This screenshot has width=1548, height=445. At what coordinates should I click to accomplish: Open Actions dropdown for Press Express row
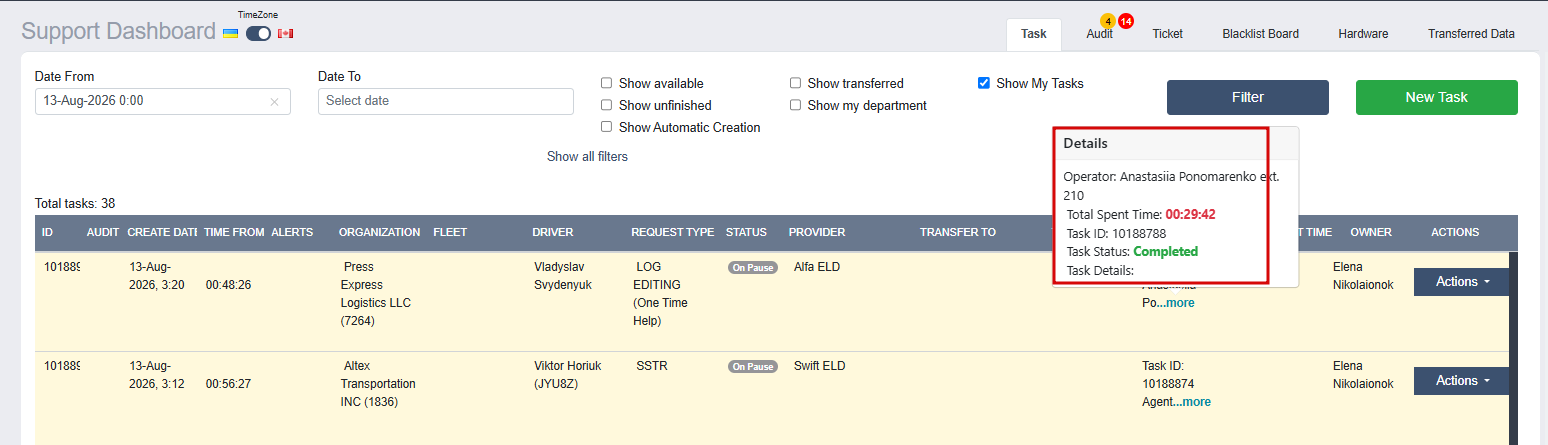coord(1462,282)
